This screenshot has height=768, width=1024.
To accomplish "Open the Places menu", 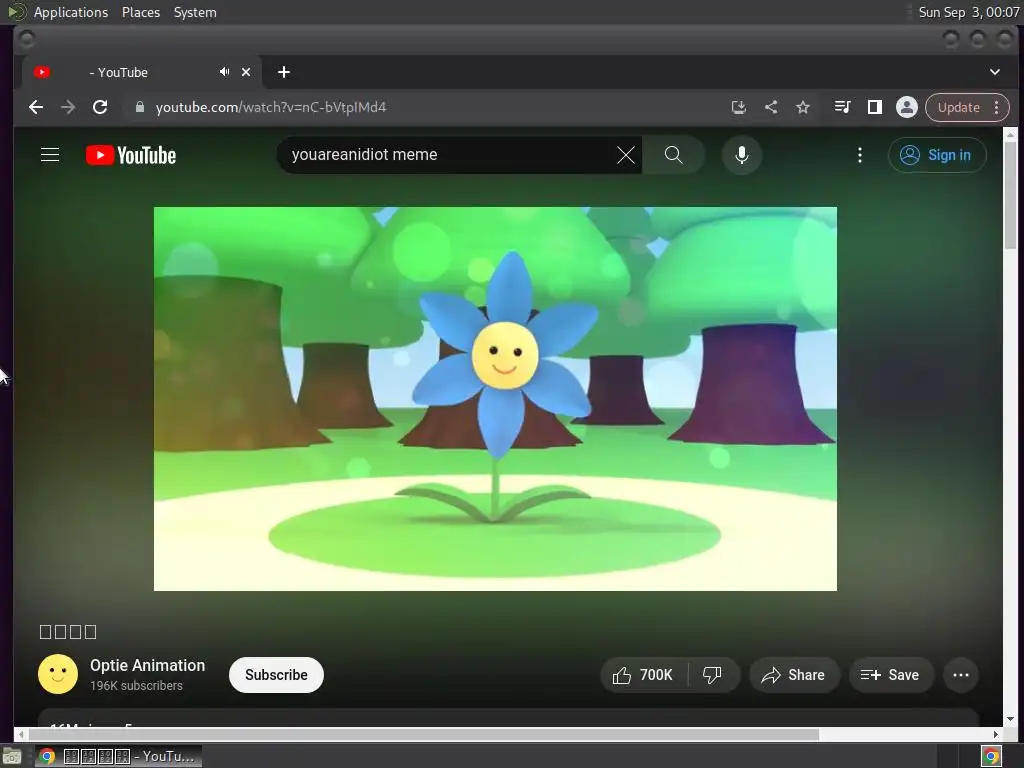I will tap(141, 12).
